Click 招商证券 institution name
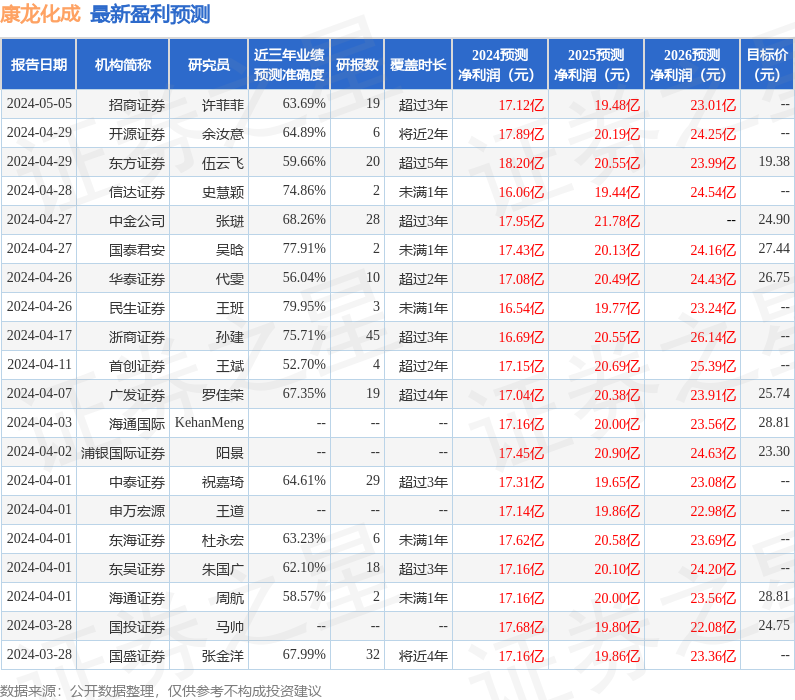This screenshot has height=700, width=795. tap(136, 105)
